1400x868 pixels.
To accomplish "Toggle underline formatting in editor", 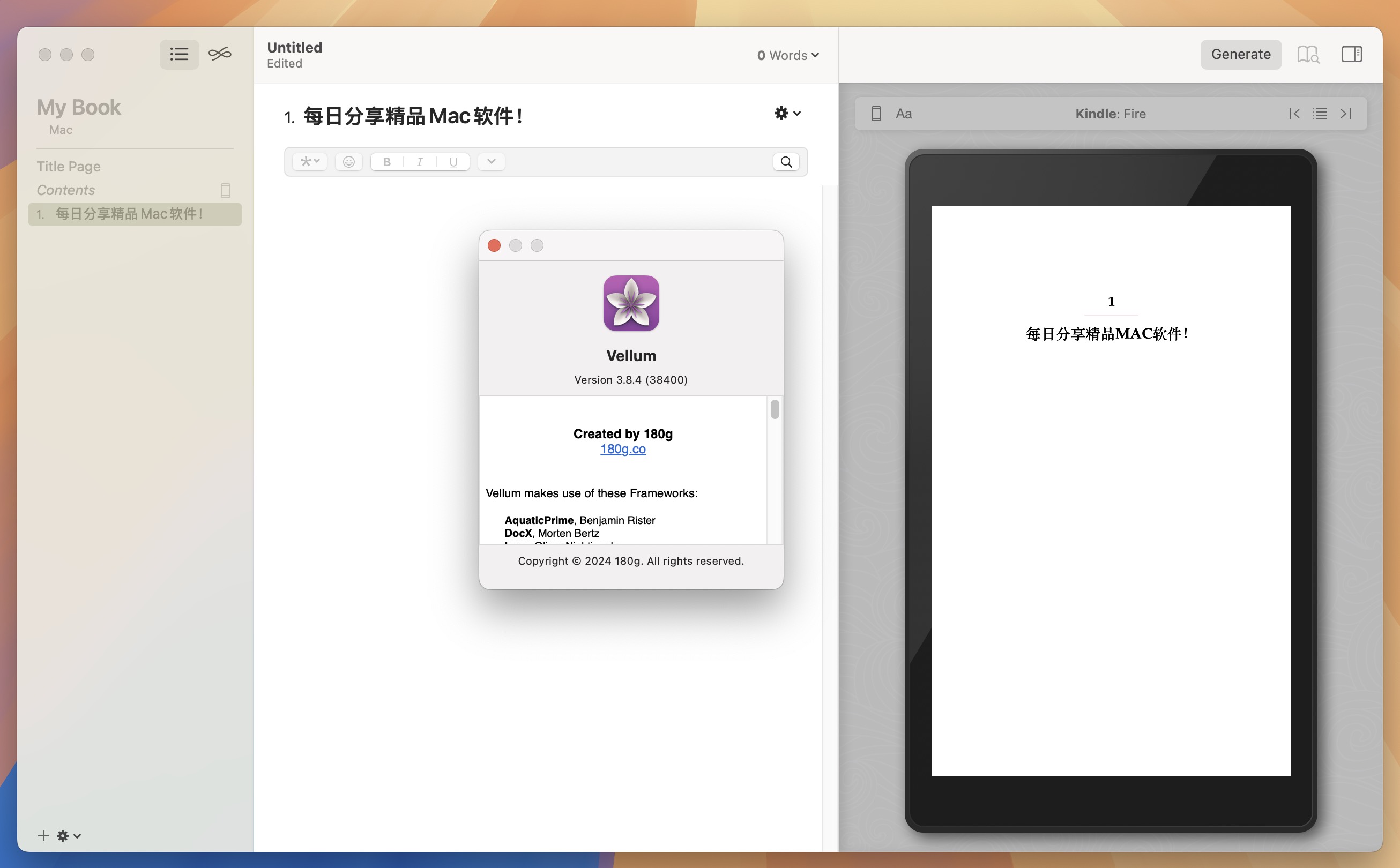I will [452, 160].
